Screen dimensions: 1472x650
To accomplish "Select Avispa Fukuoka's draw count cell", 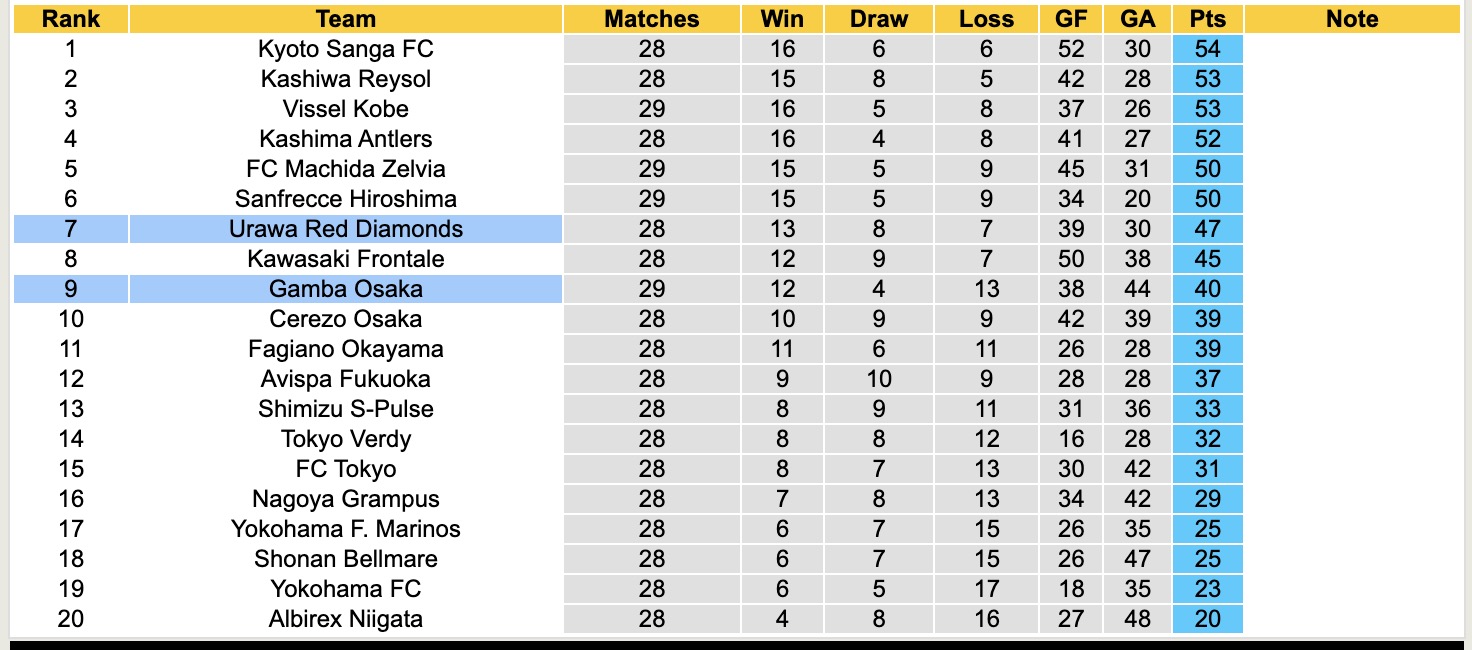I will point(878,379).
